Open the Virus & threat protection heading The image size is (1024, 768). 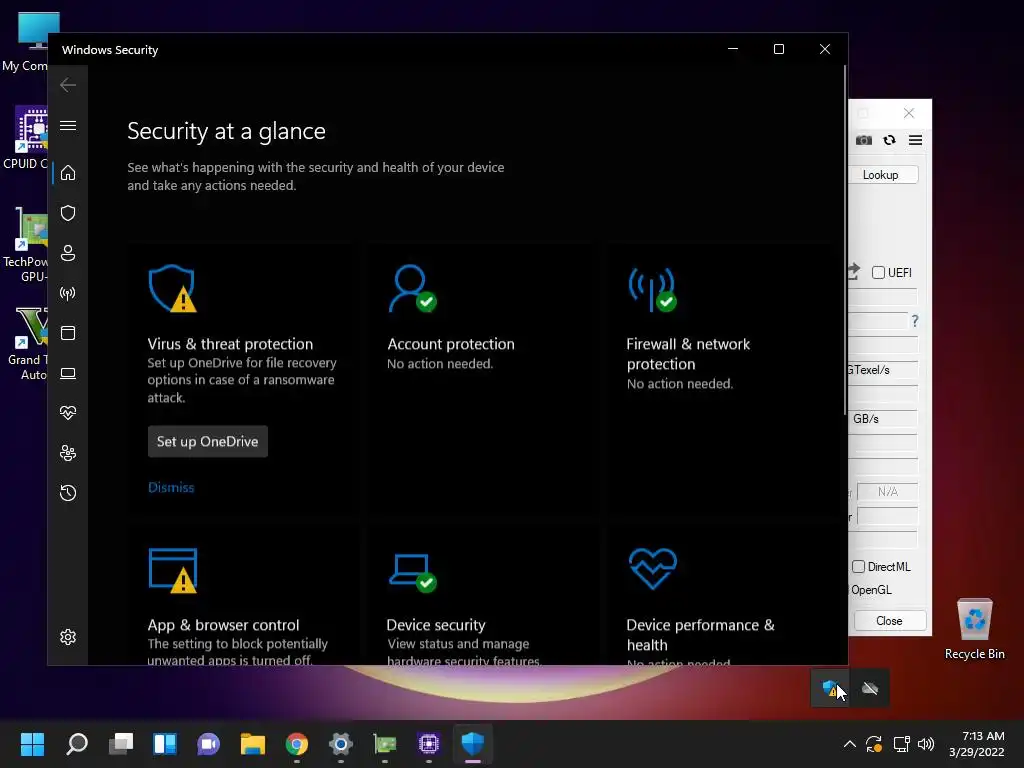(x=230, y=344)
